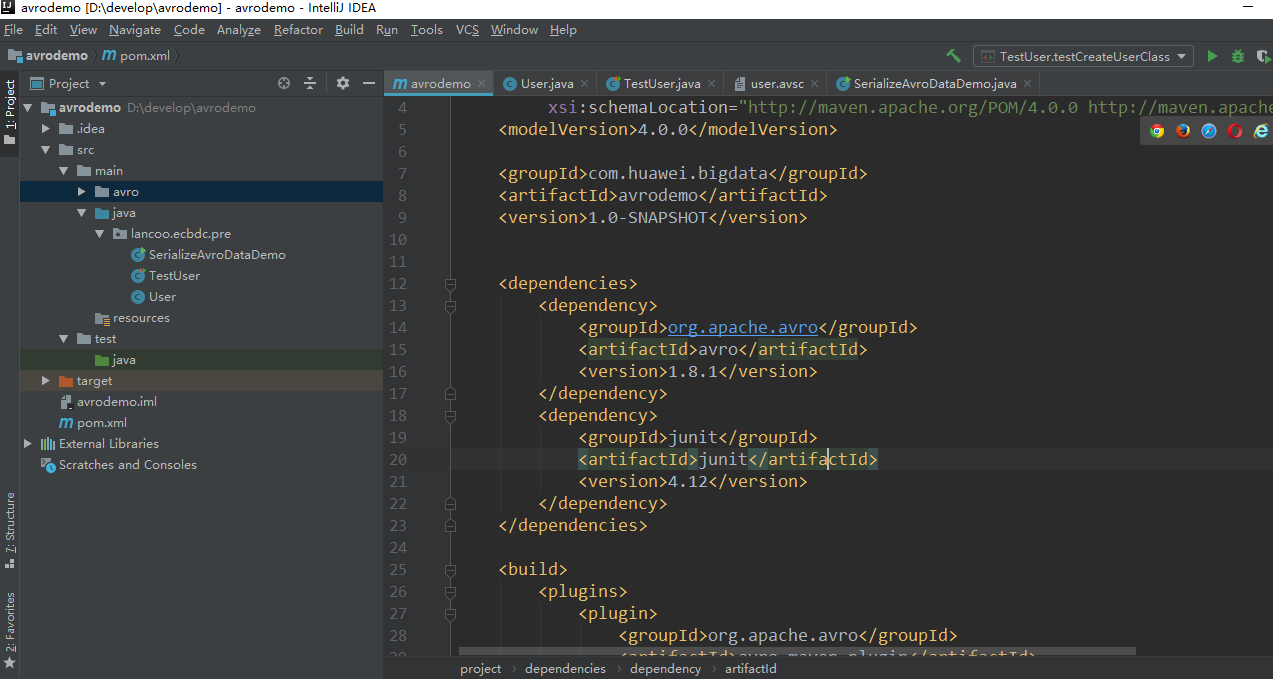Viewport: 1273px width, 679px height.
Task: Open the pom in Firefox browser
Action: [1183, 130]
